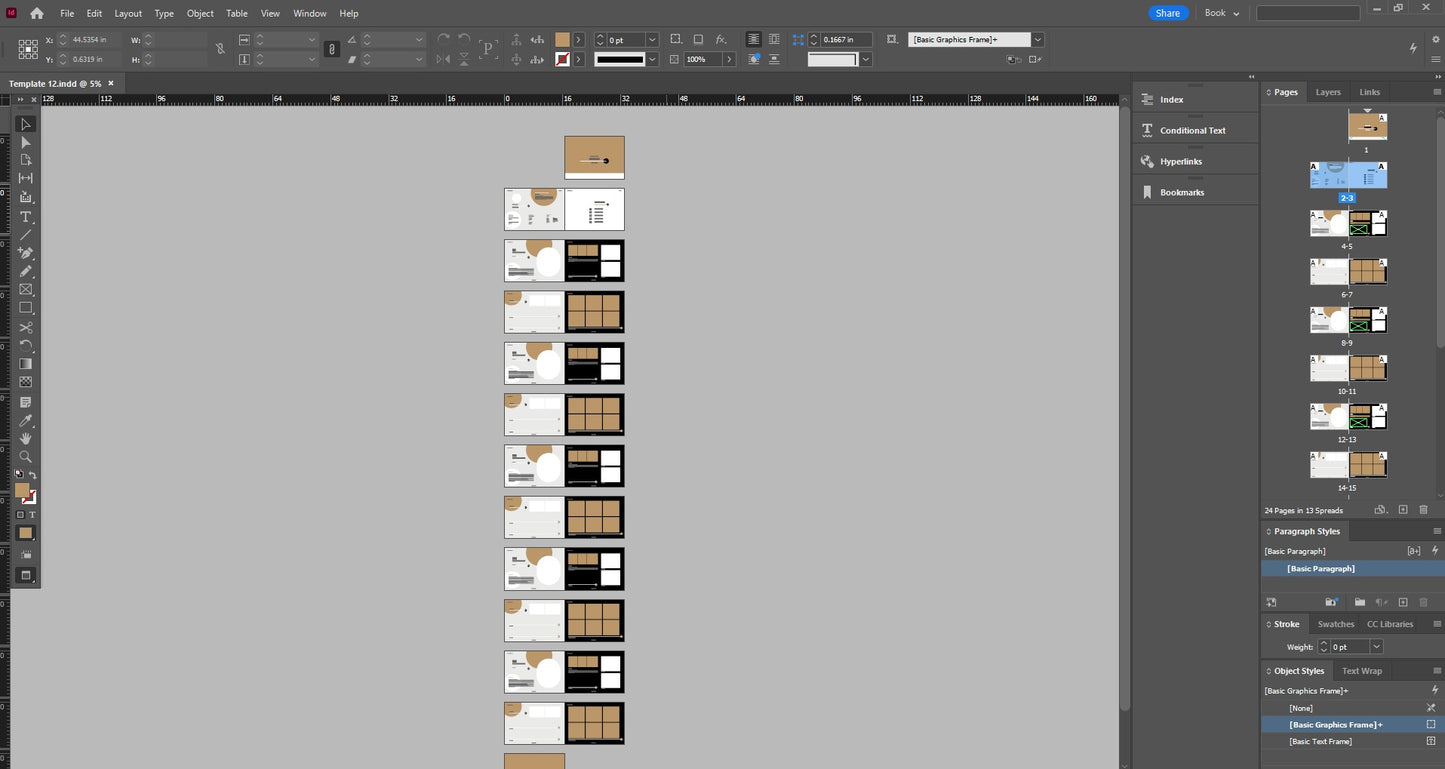Image resolution: width=1445 pixels, height=769 pixels.
Task: Click the Direct Selection tool
Action: coord(26,142)
